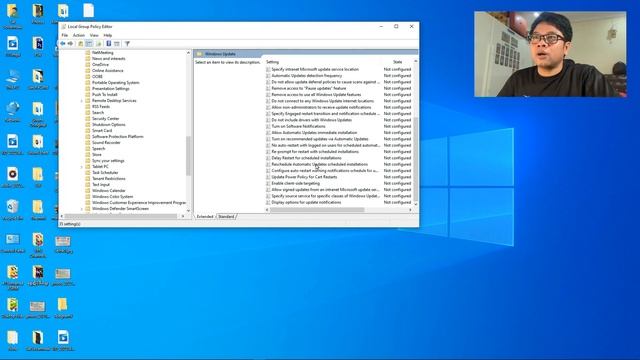Click the tree pane vertical scrollbar thumb
Viewport: 640px width, 360px height.
(188, 156)
